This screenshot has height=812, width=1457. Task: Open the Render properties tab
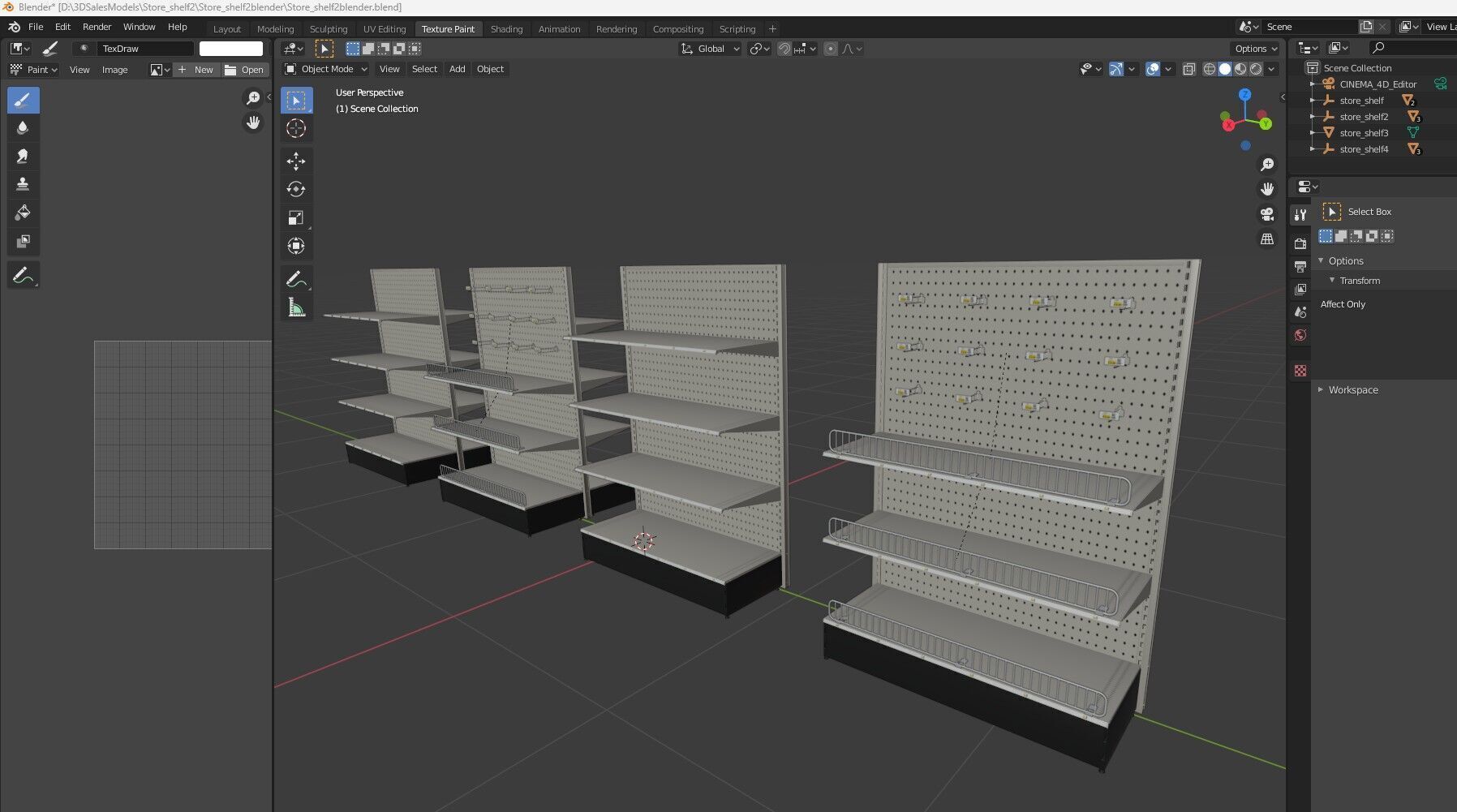coord(1300,243)
